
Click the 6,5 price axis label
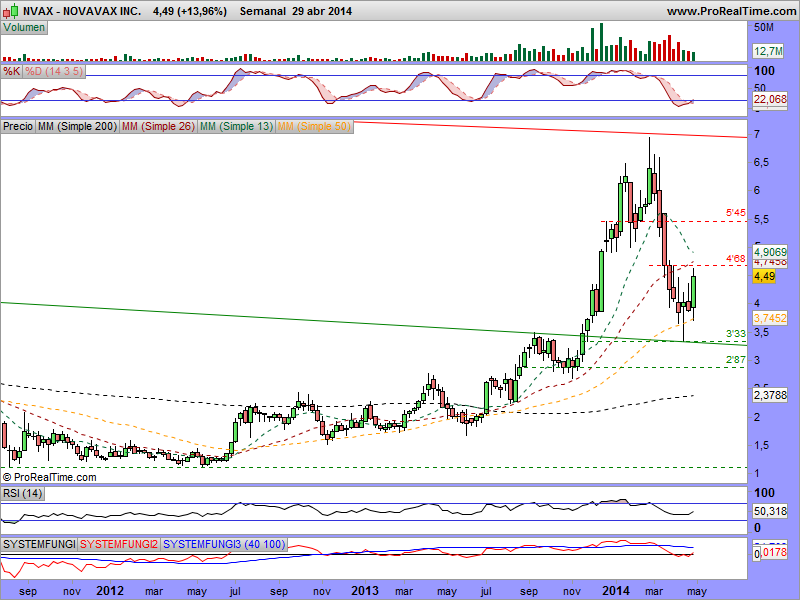pos(761,162)
